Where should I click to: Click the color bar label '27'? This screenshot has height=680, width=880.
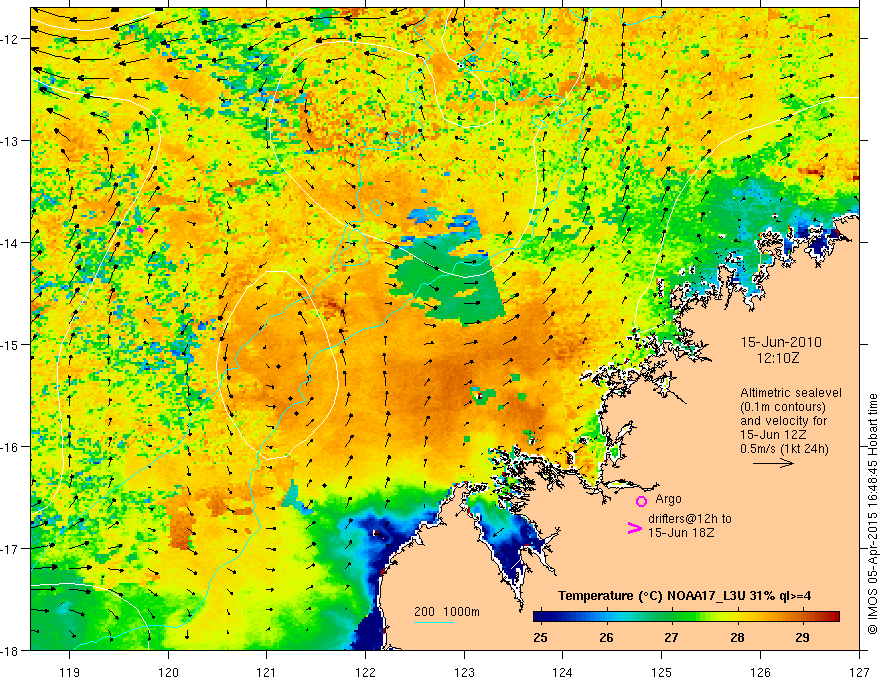(x=671, y=637)
